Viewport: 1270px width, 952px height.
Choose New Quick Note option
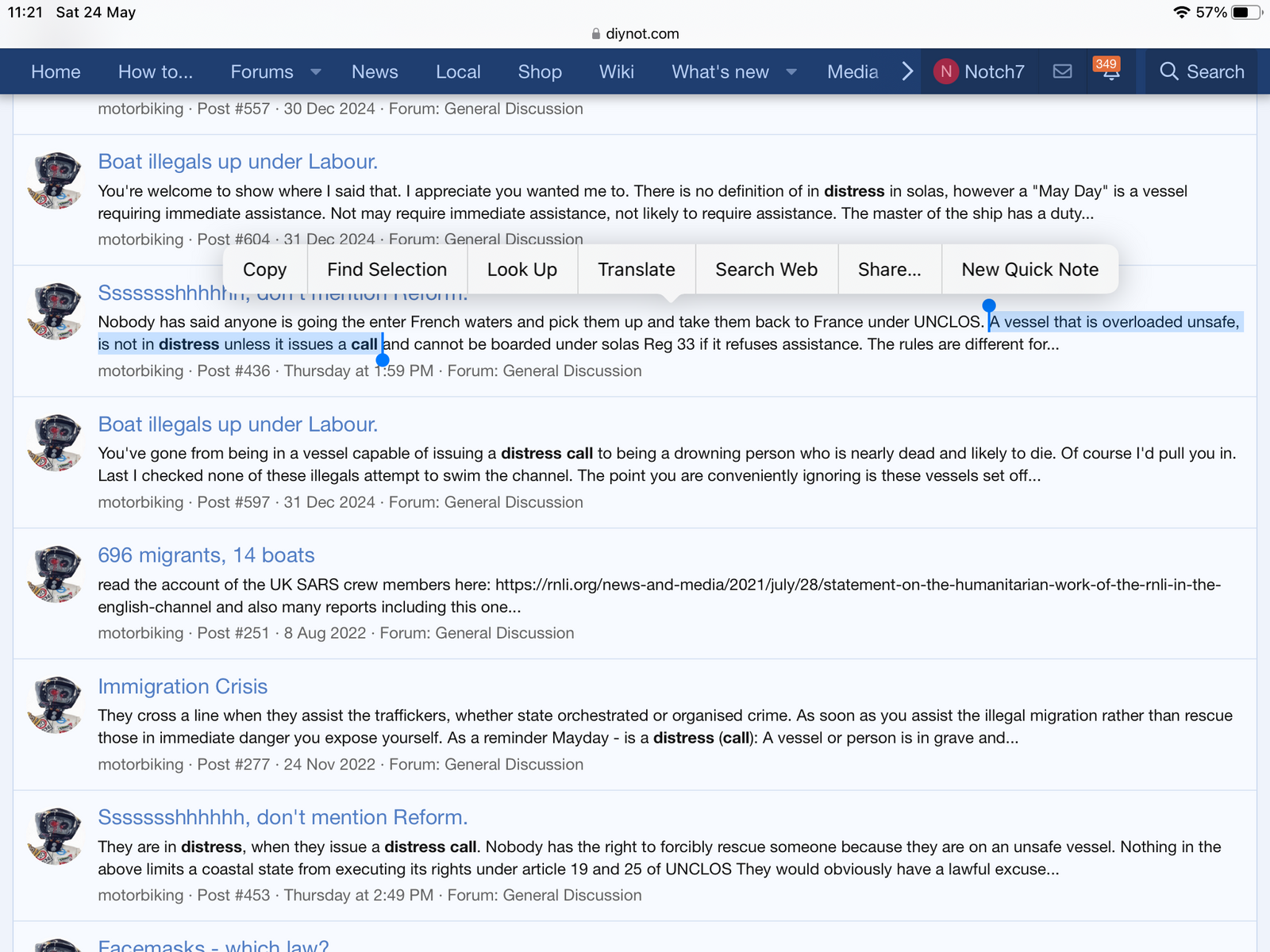tap(1029, 270)
